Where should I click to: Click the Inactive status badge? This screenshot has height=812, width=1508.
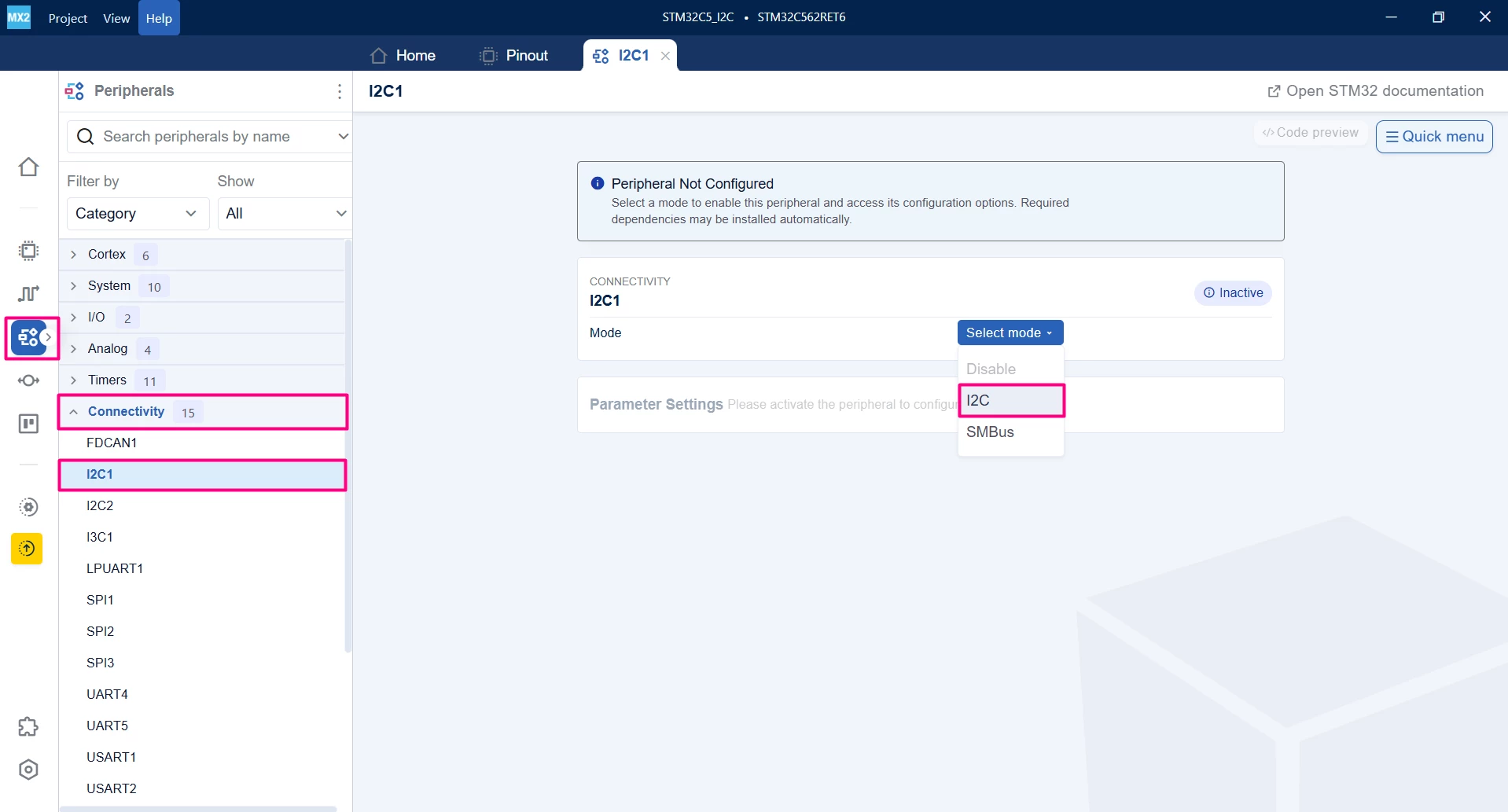tap(1233, 293)
